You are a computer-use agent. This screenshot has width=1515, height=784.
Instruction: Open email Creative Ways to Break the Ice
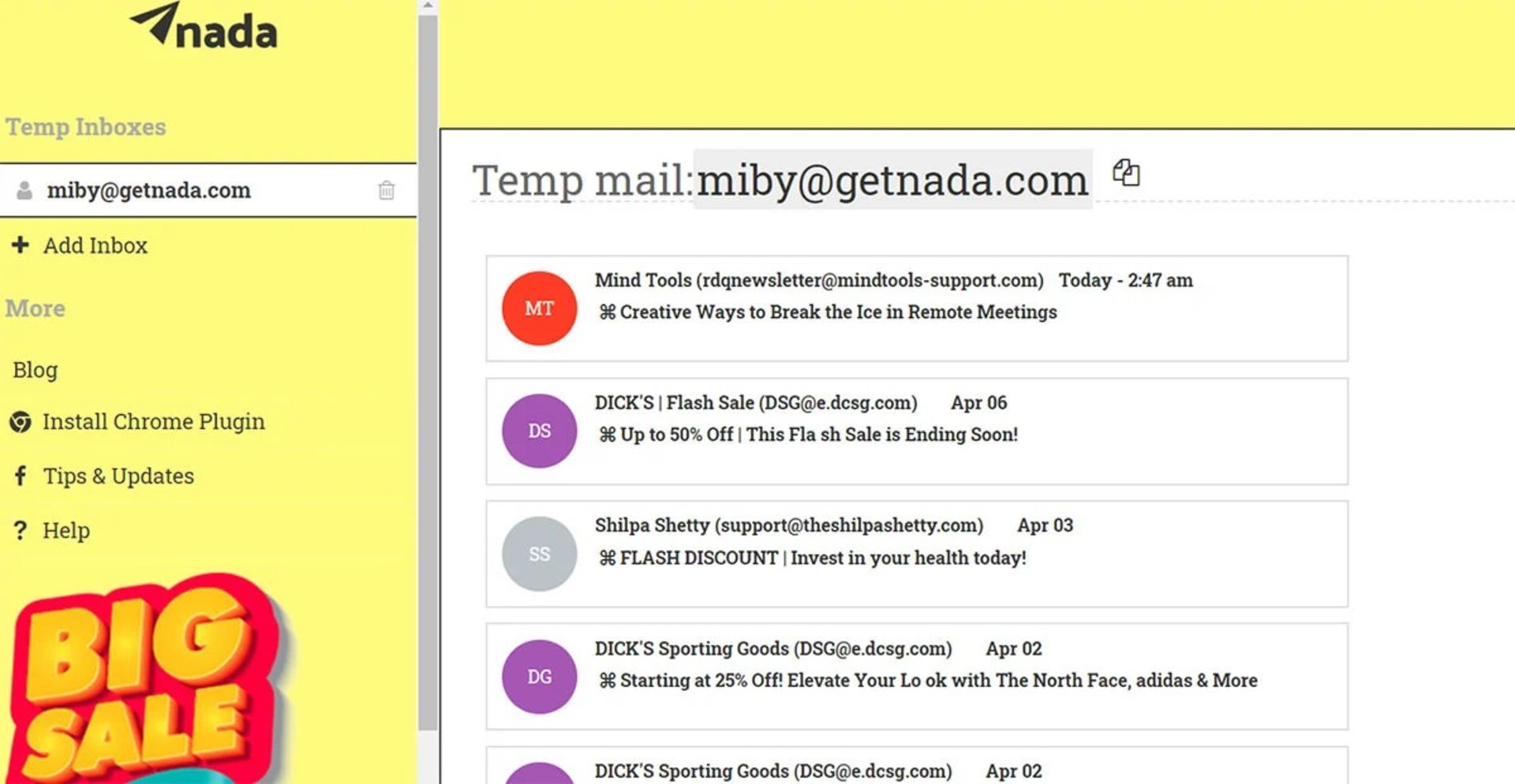coord(917,308)
